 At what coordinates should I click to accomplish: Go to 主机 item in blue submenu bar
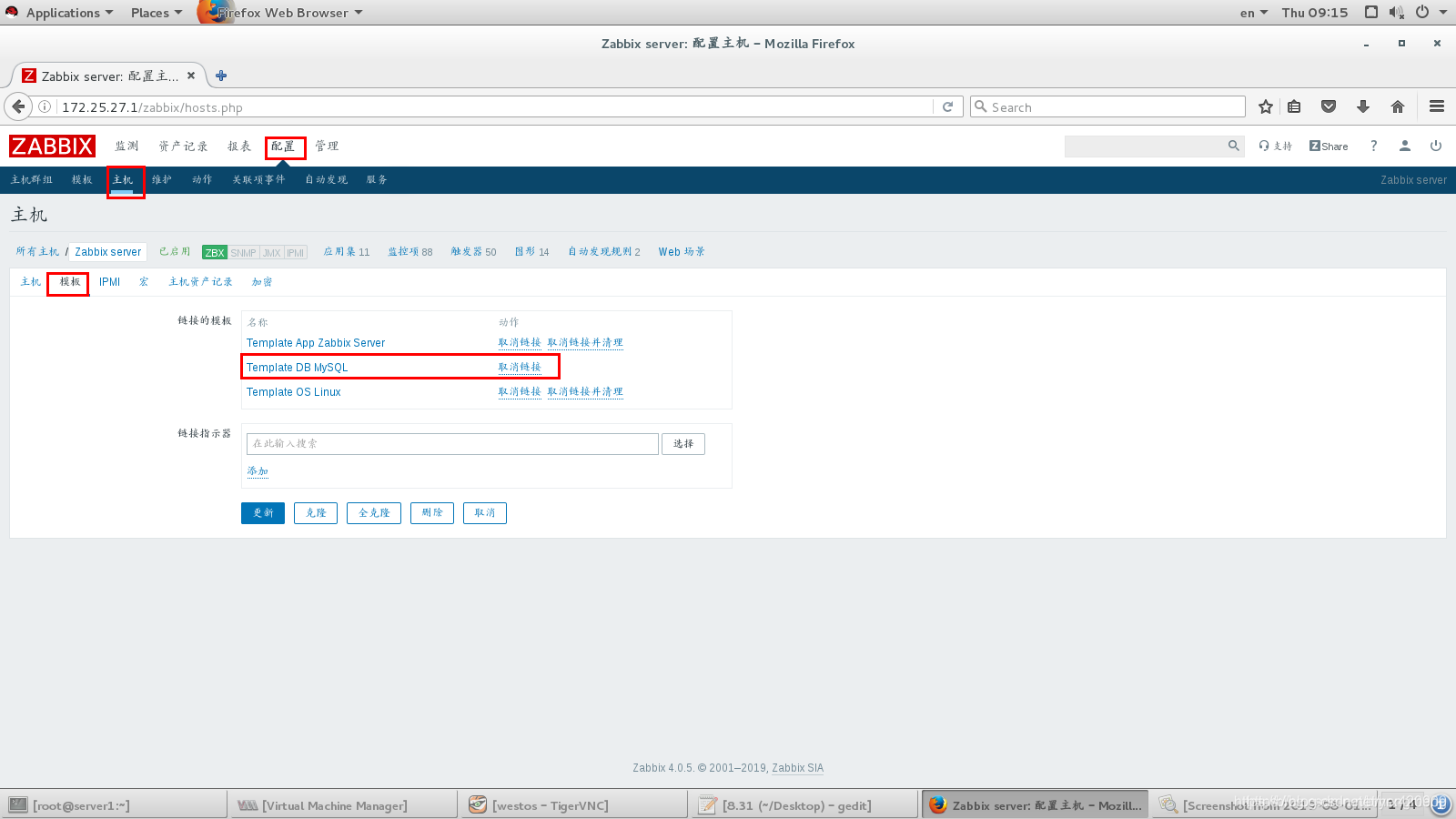(123, 179)
